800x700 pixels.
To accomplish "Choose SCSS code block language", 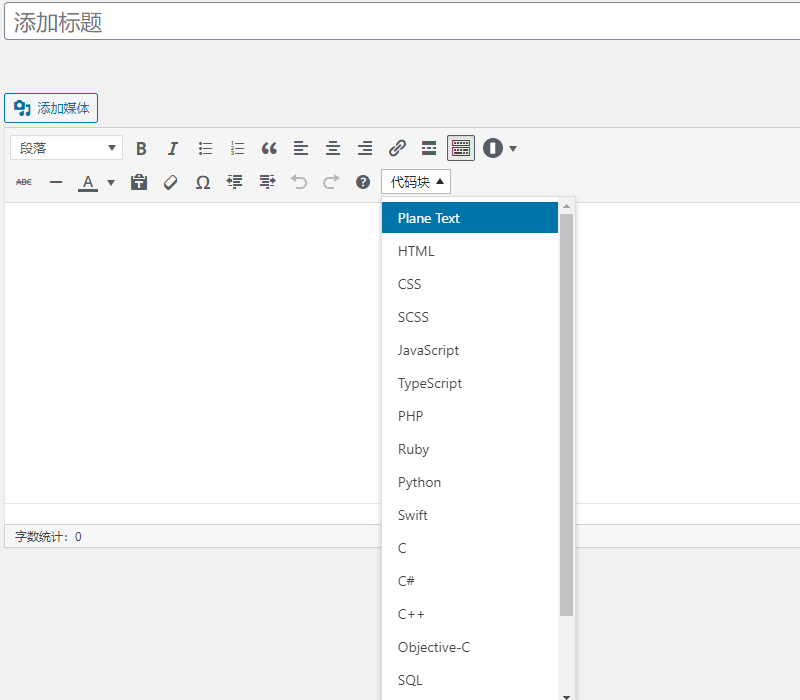I will [x=470, y=317].
